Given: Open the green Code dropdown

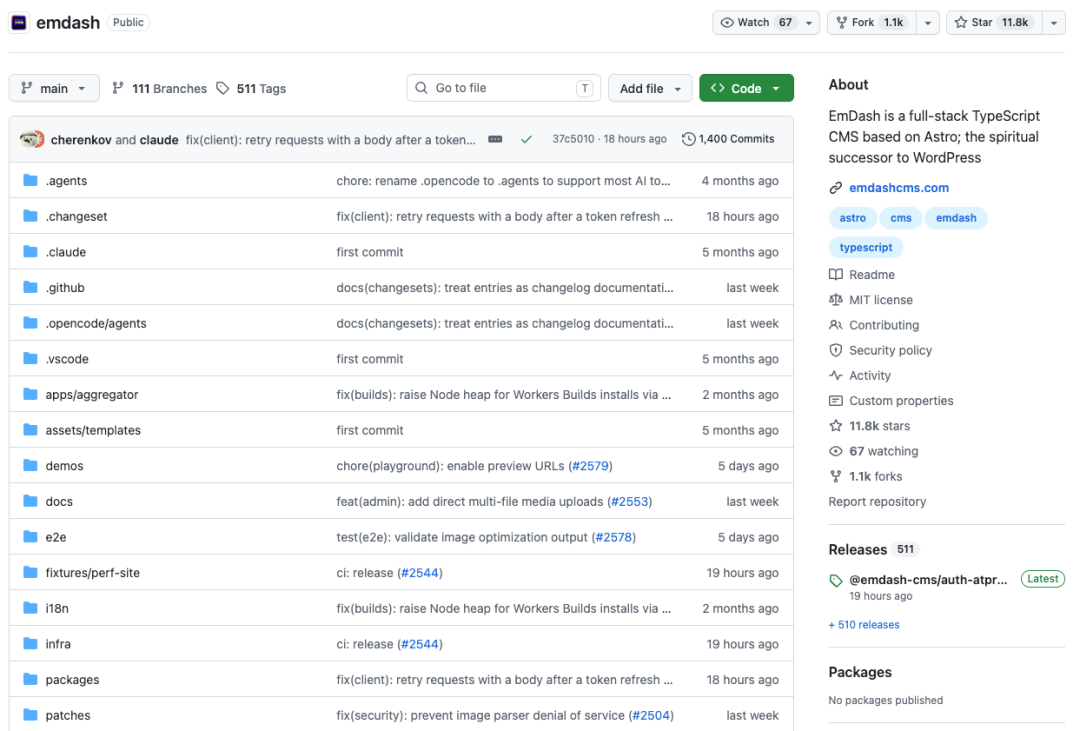Looking at the screenshot, I should click(x=746, y=88).
